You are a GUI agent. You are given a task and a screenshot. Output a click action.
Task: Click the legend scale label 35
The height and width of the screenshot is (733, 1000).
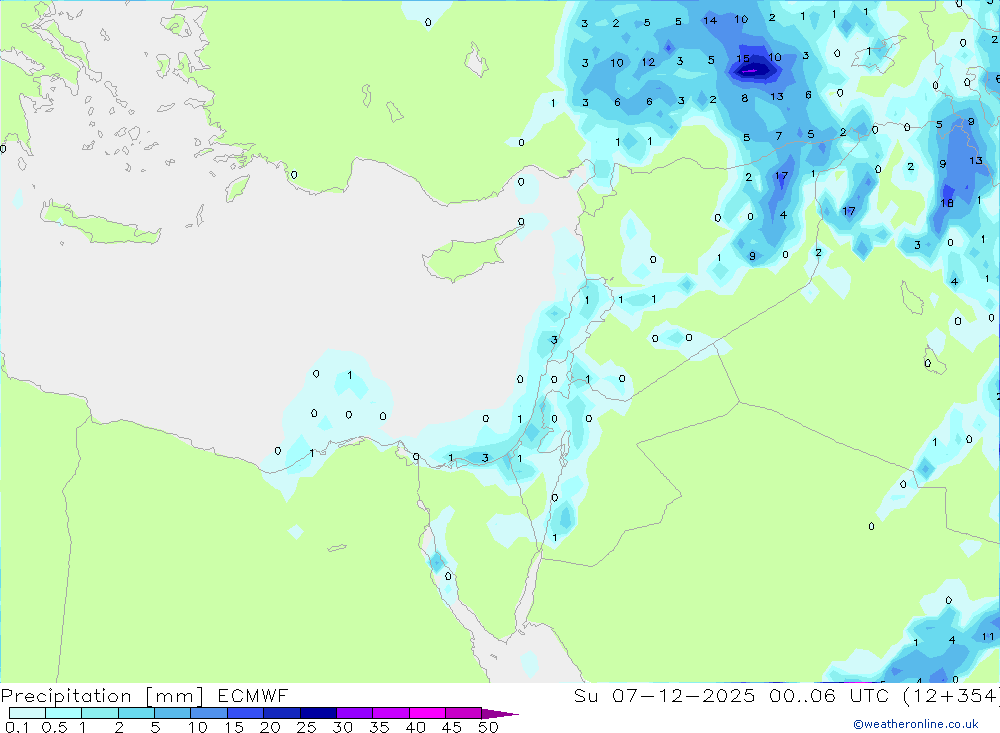[379, 727]
